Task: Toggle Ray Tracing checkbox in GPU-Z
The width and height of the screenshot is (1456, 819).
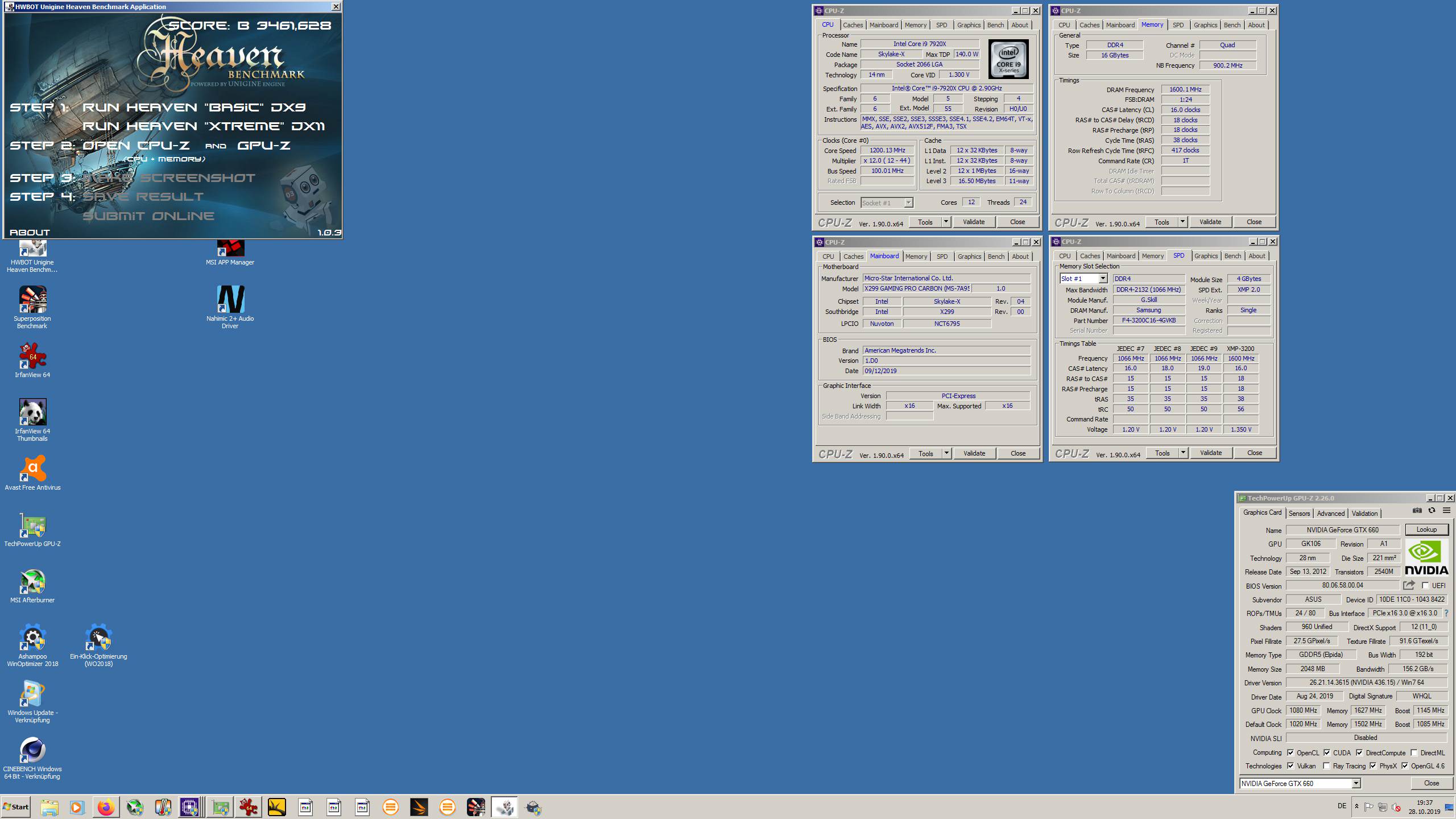Action: coord(1326,766)
